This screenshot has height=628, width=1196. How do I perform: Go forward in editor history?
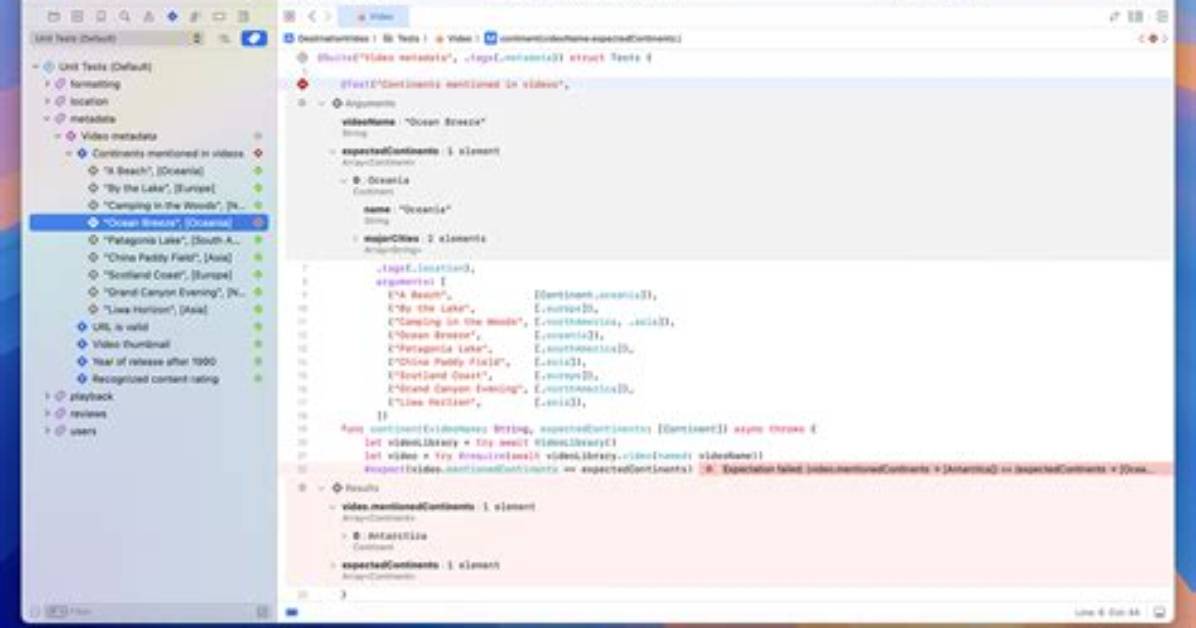(328, 16)
